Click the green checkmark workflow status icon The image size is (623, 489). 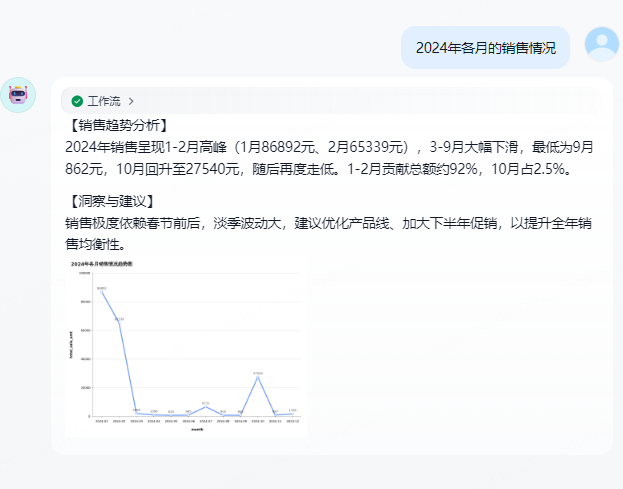77,101
